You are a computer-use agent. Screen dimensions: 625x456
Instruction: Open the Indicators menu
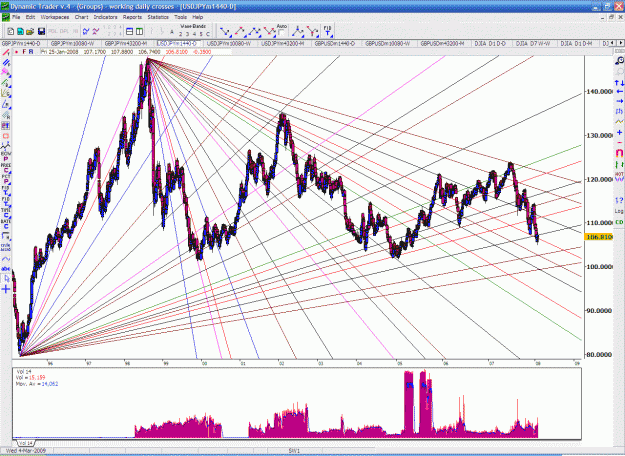coord(105,17)
